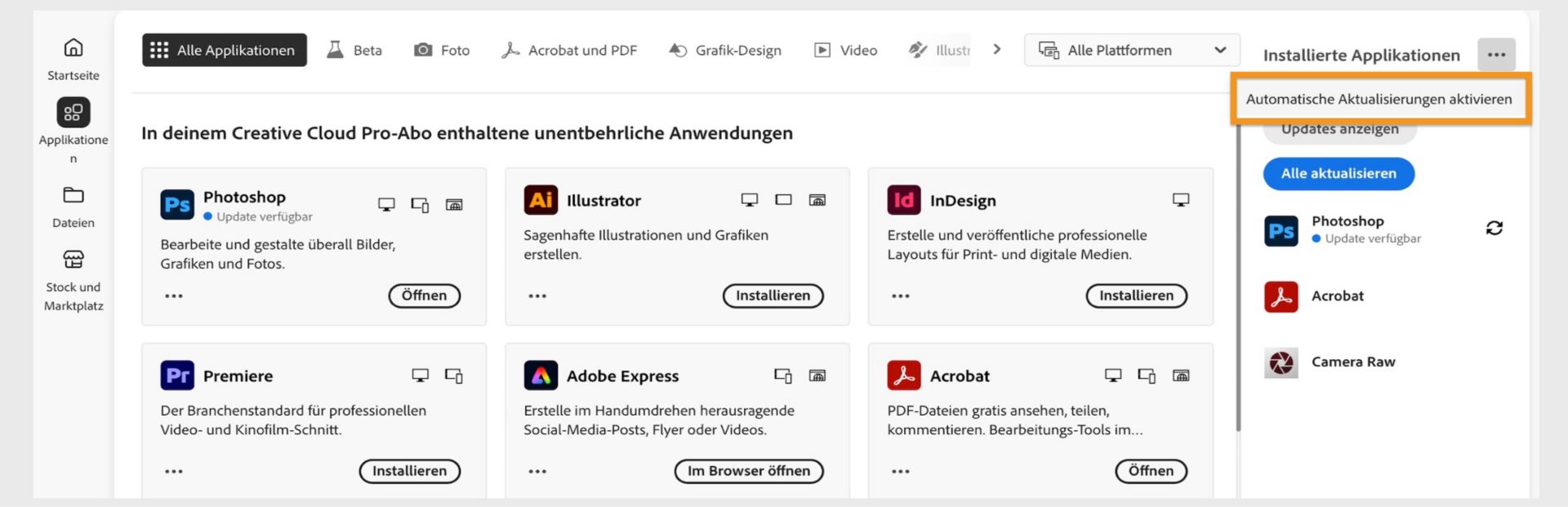This screenshot has width=1568, height=507.
Task: Open Acrobat card more options
Action: point(901,471)
